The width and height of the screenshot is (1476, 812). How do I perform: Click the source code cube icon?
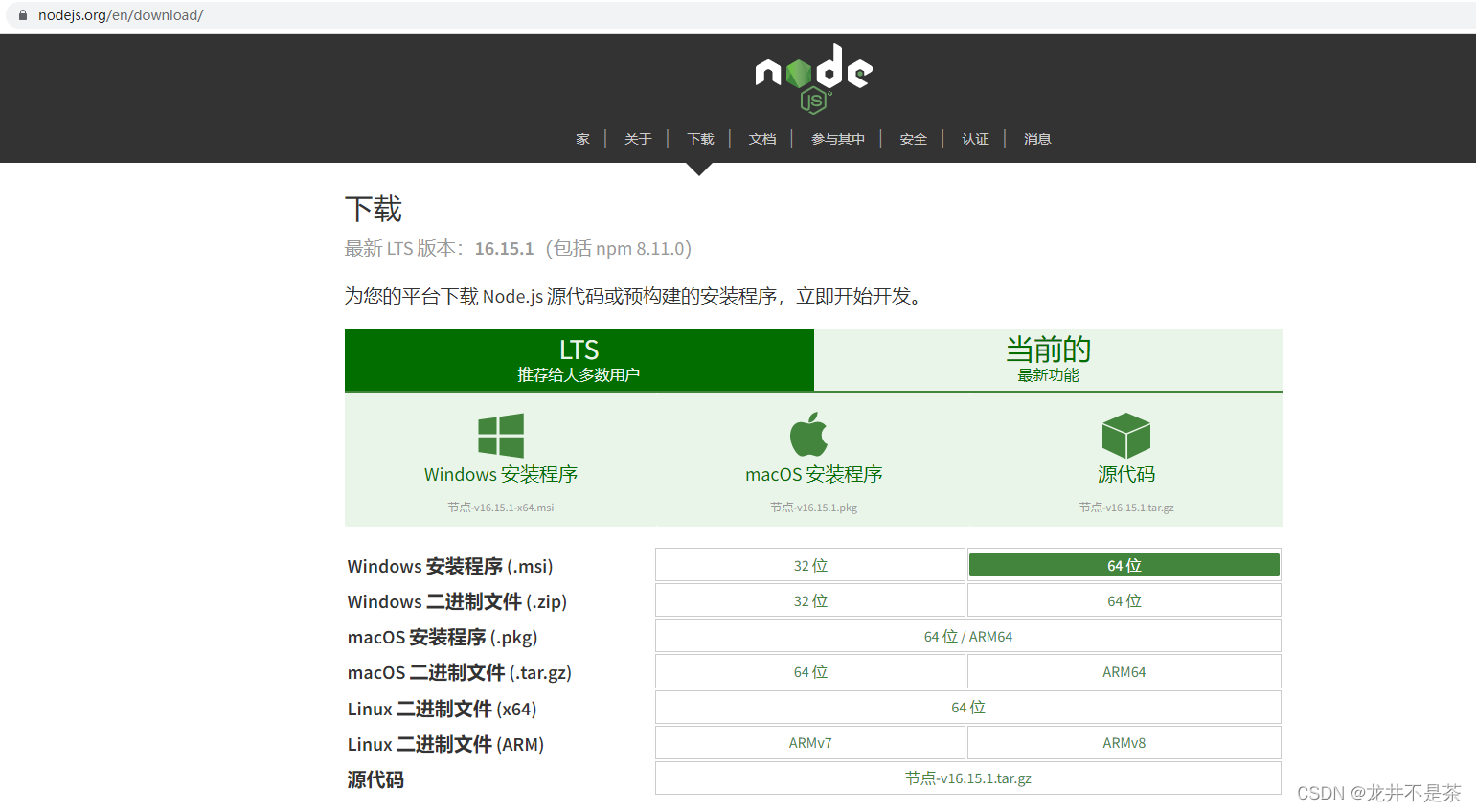[x=1126, y=436]
